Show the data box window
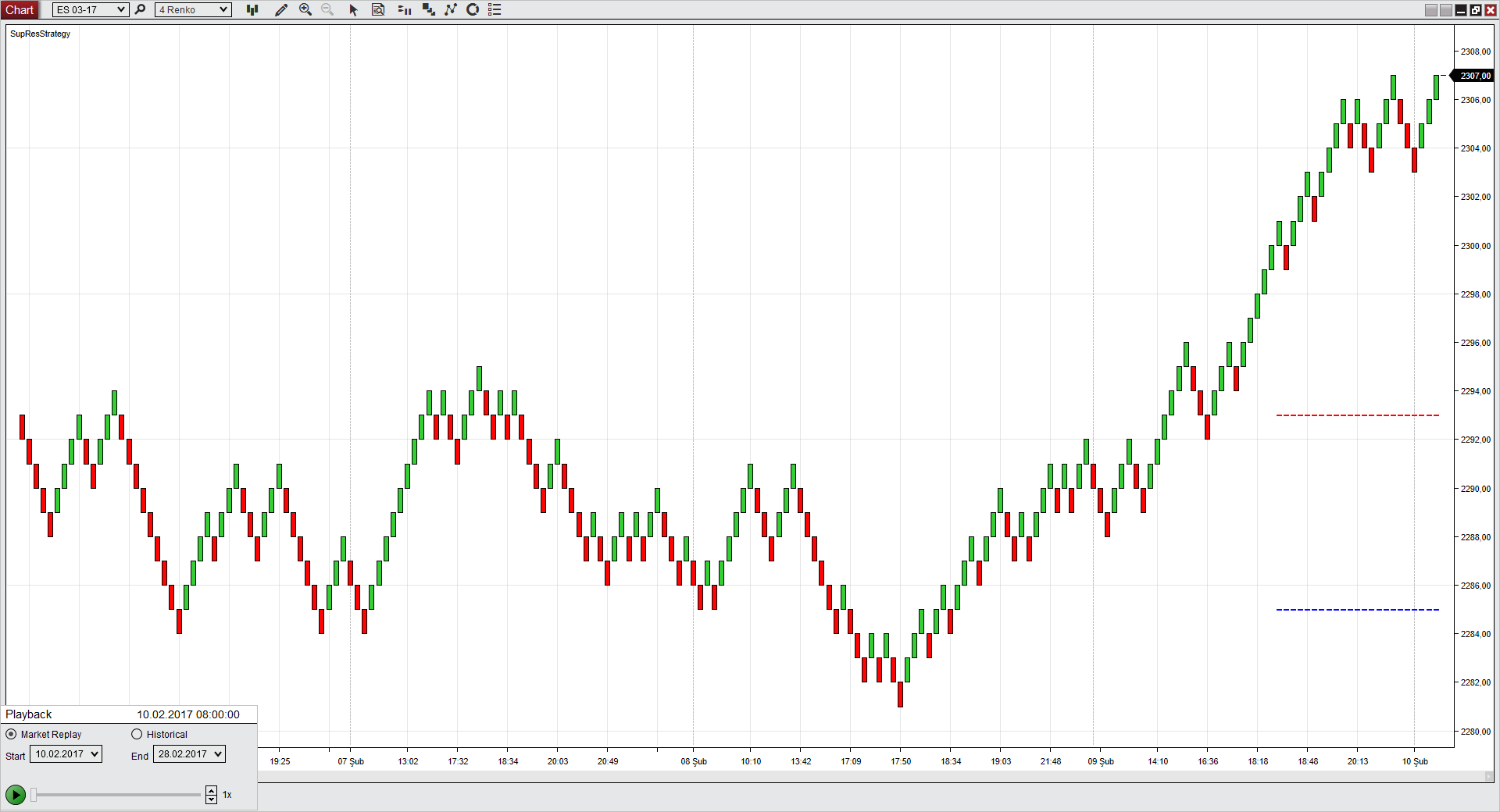Screen dimensions: 1500x812 coord(378,9)
